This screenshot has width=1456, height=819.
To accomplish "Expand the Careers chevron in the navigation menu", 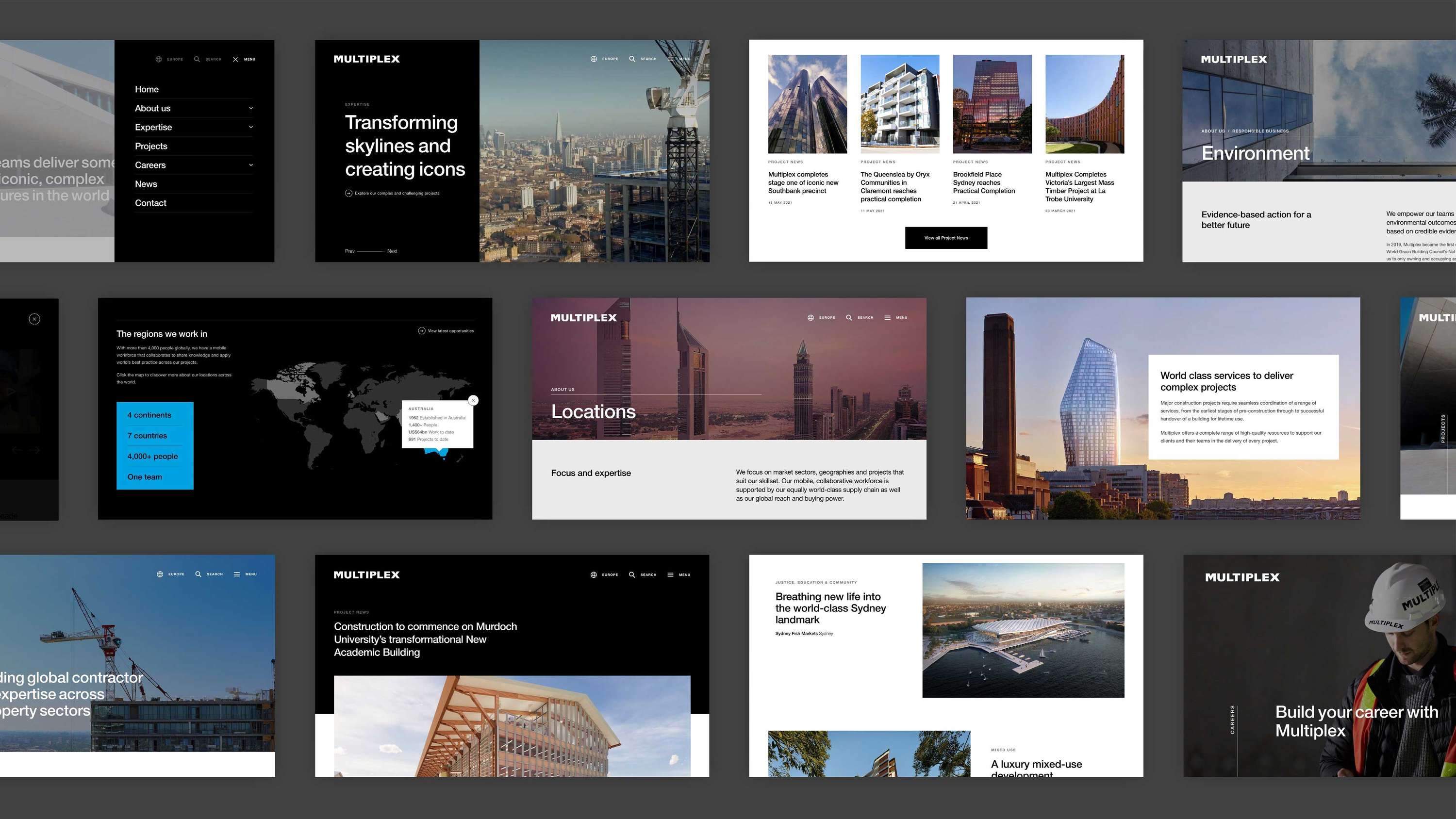I will 251,165.
